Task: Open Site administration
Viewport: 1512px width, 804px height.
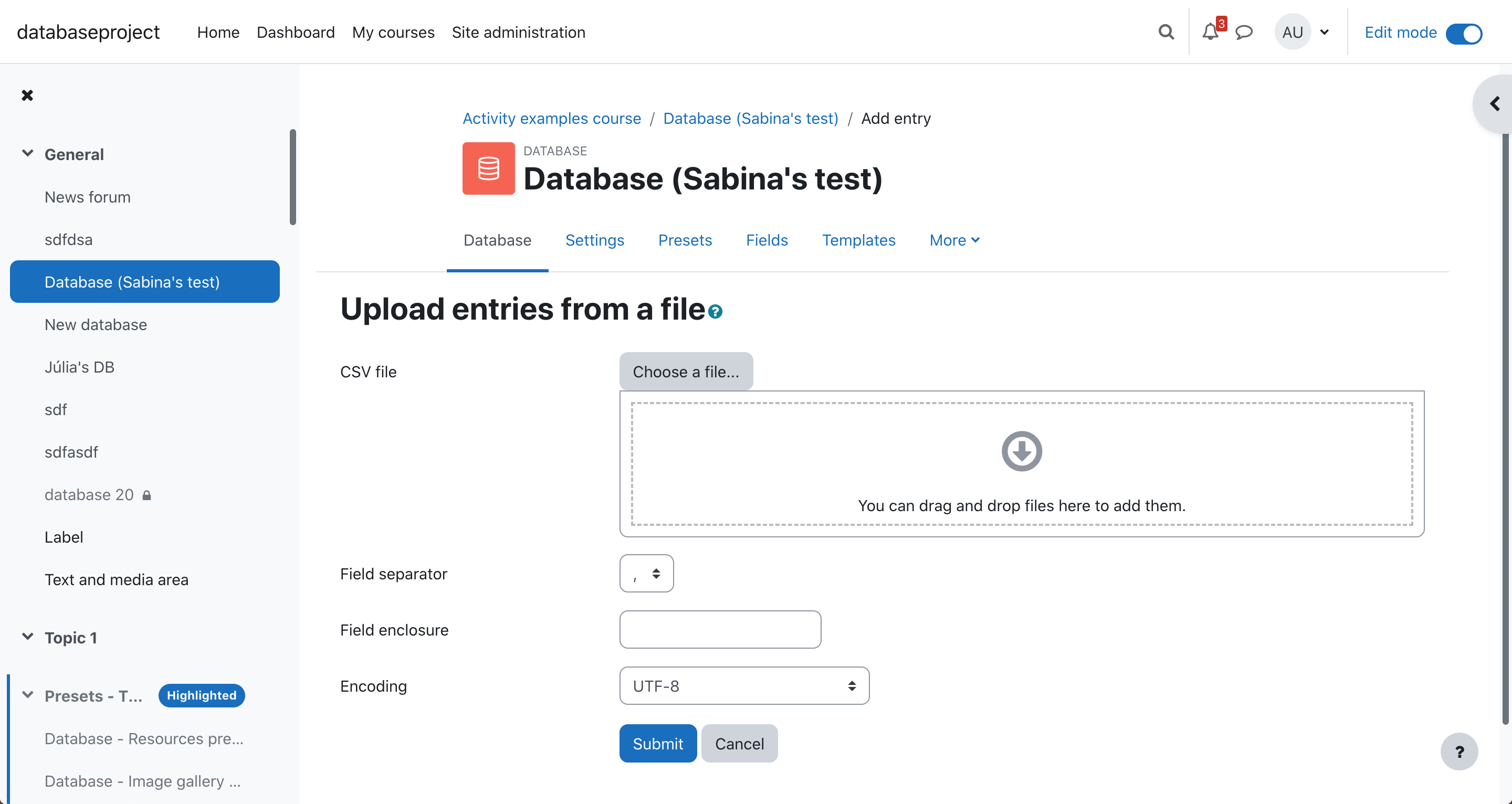Action: tap(518, 33)
